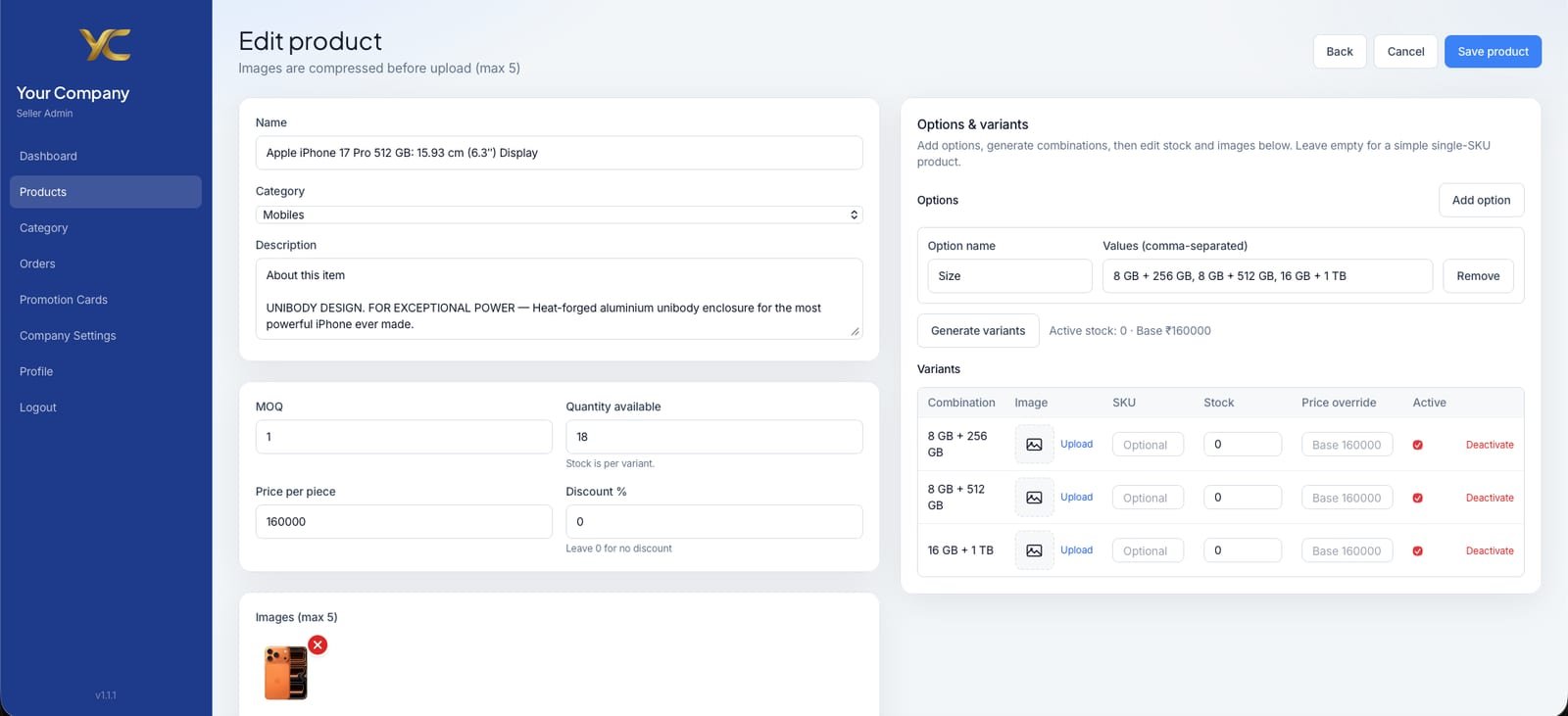Open Company Settings in the sidebar
The image size is (1568, 716).
tap(106, 336)
